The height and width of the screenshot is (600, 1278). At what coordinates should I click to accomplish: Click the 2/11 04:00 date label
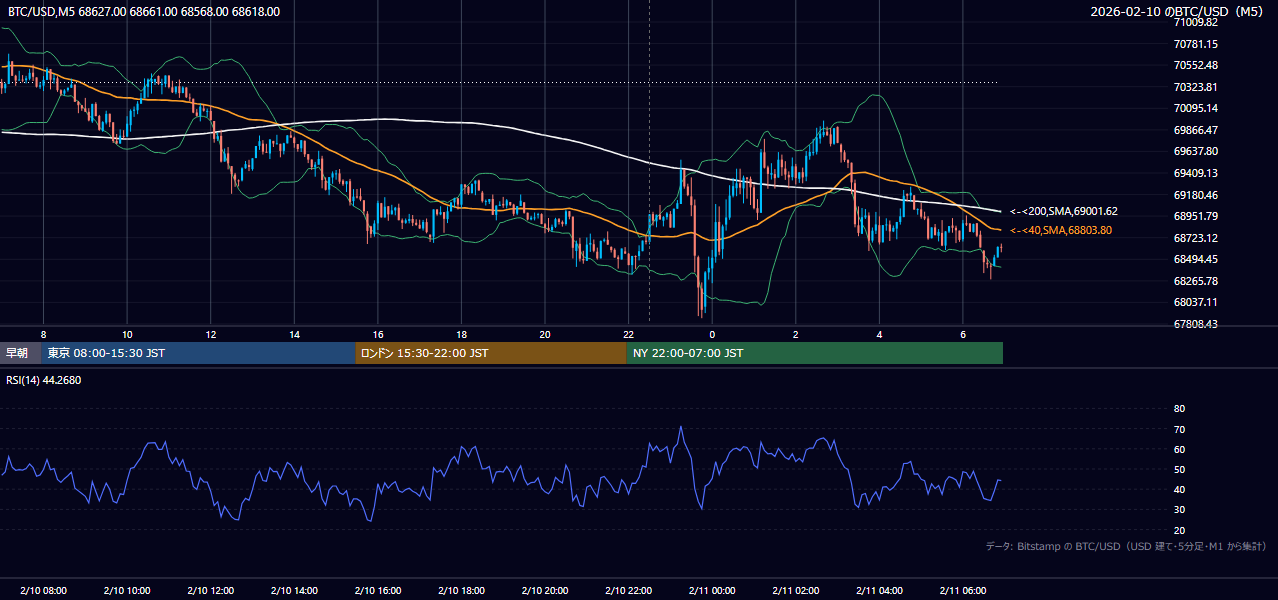click(878, 590)
